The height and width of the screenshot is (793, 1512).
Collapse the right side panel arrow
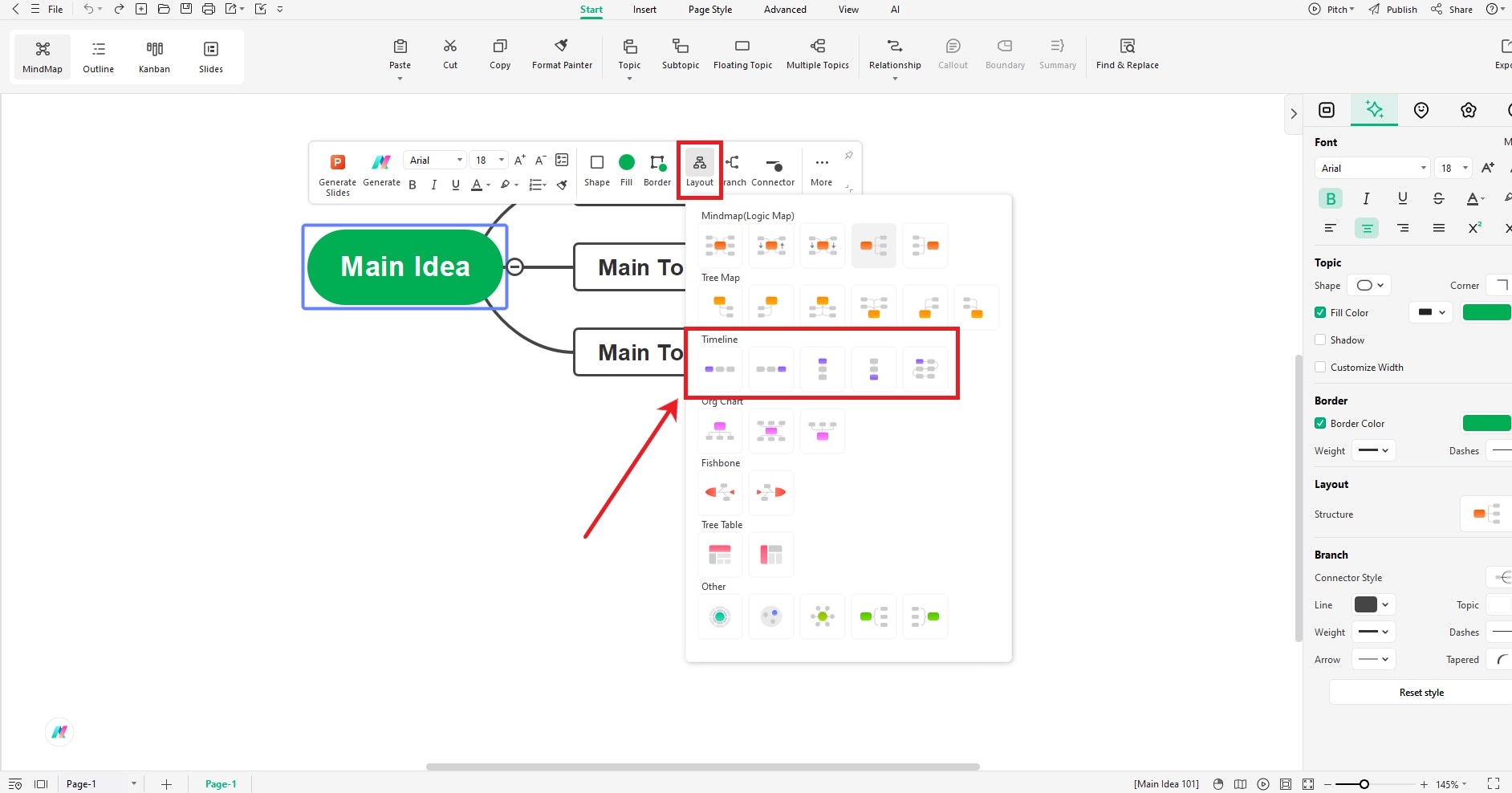[1293, 114]
